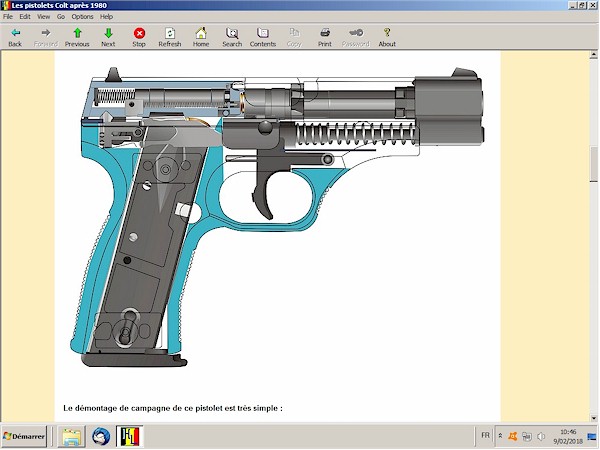600x450 pixels.
Task: Click the Démarrer start button
Action: [25, 437]
